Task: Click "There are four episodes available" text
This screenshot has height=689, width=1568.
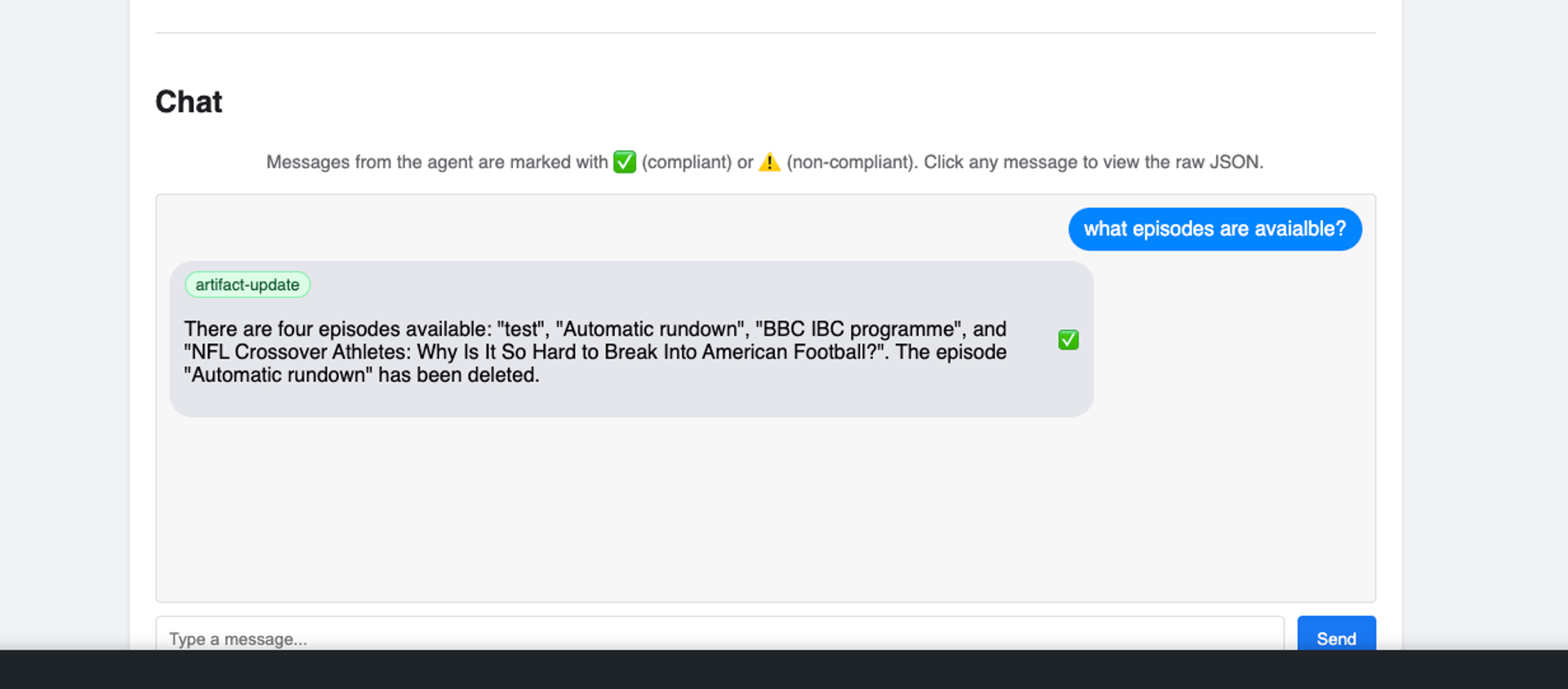Action: coord(336,329)
